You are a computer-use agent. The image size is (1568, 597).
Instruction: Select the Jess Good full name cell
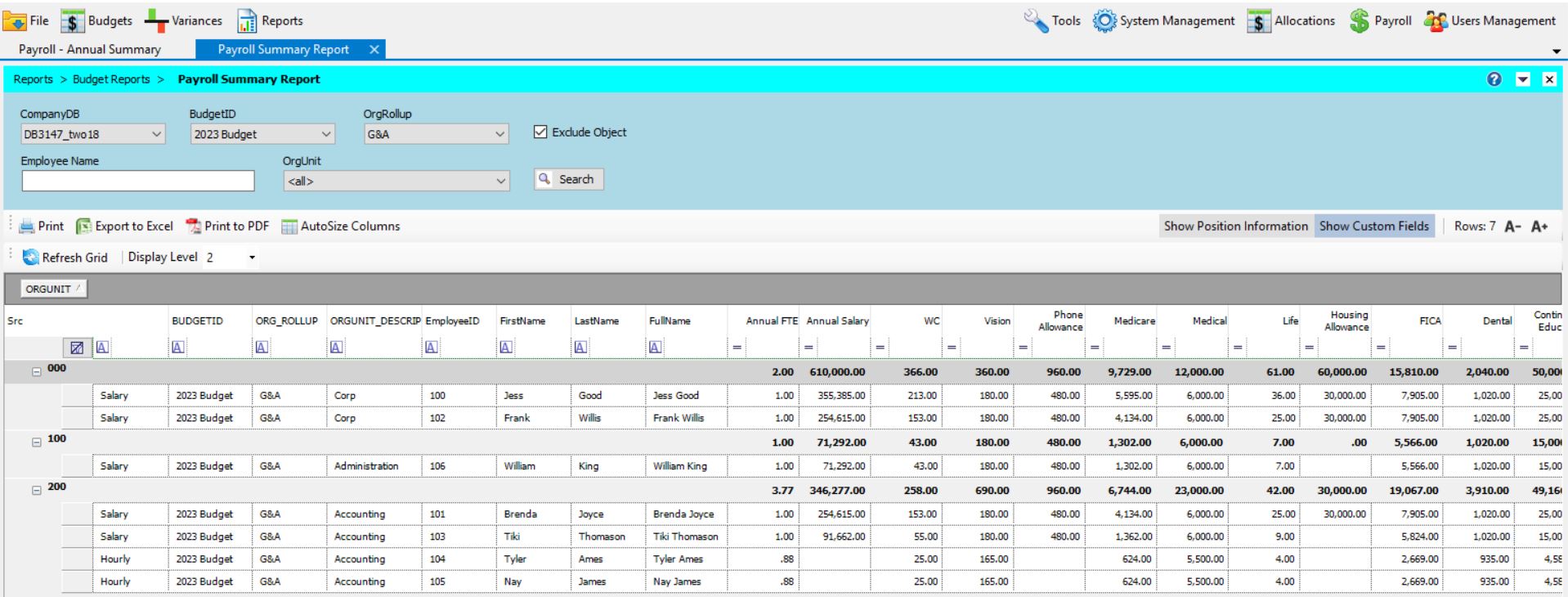pos(686,396)
